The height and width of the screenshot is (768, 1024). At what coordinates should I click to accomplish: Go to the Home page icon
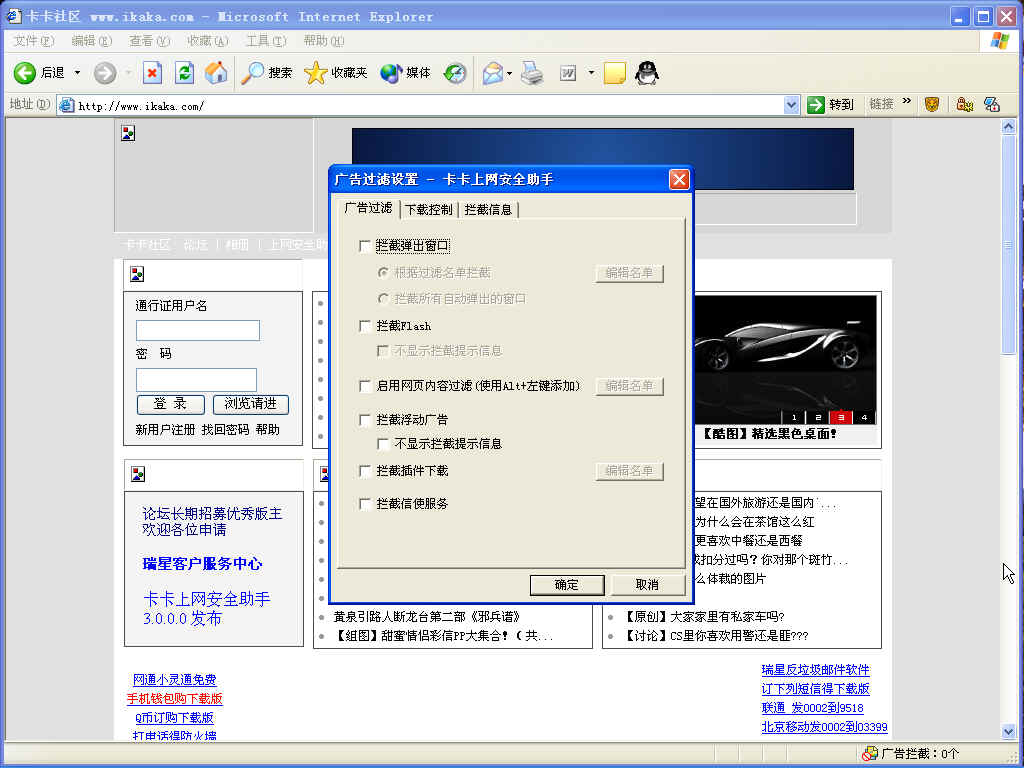point(216,72)
